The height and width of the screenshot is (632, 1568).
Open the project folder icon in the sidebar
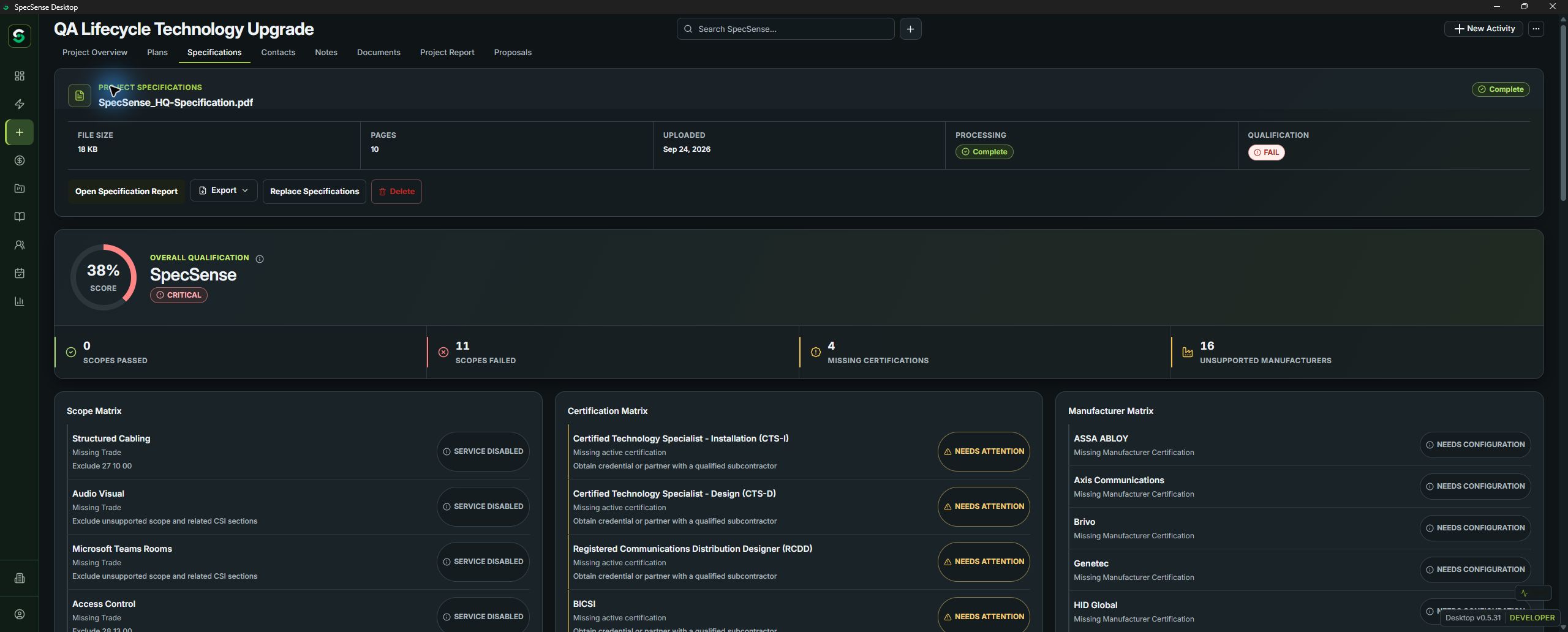click(20, 189)
